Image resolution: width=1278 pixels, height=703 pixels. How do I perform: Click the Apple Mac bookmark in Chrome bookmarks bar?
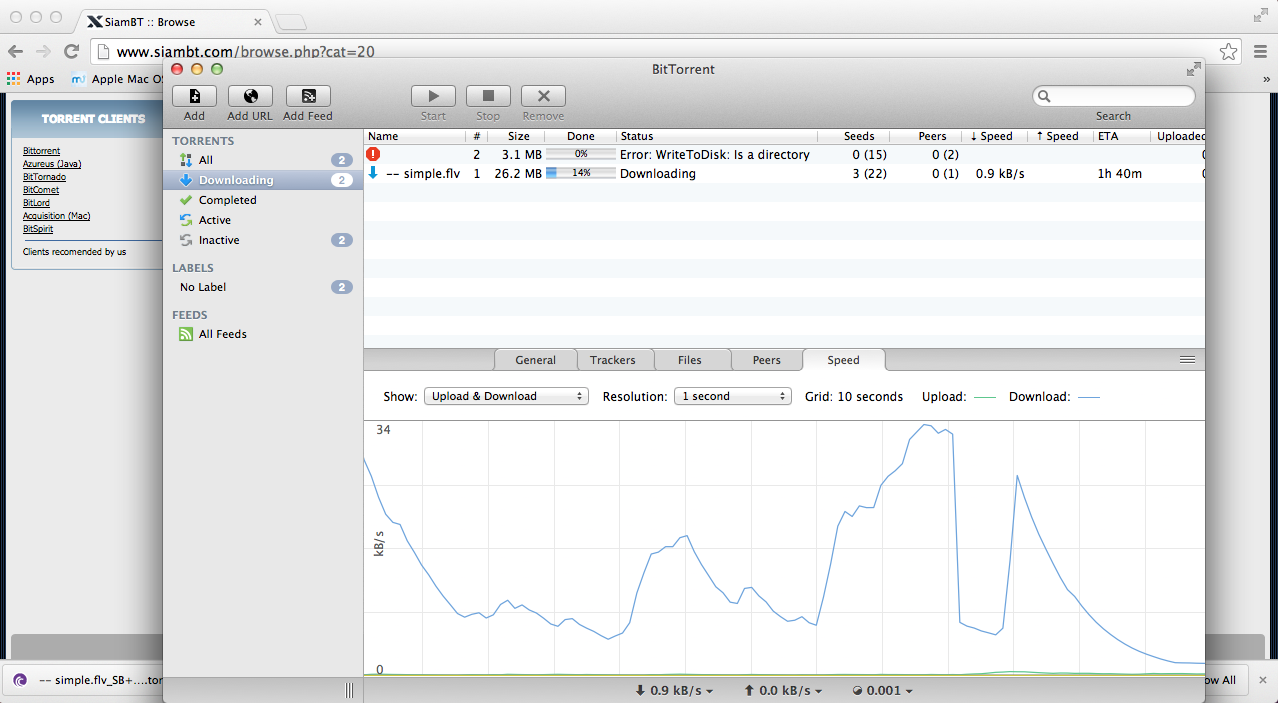click(115, 79)
